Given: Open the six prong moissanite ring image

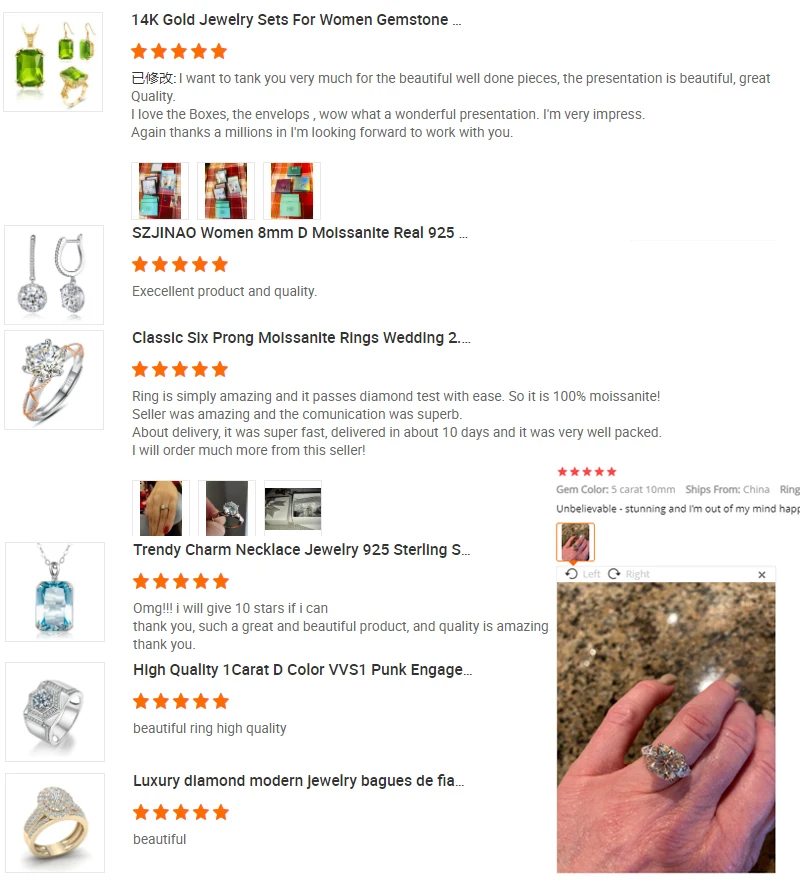Looking at the screenshot, I should [54, 380].
